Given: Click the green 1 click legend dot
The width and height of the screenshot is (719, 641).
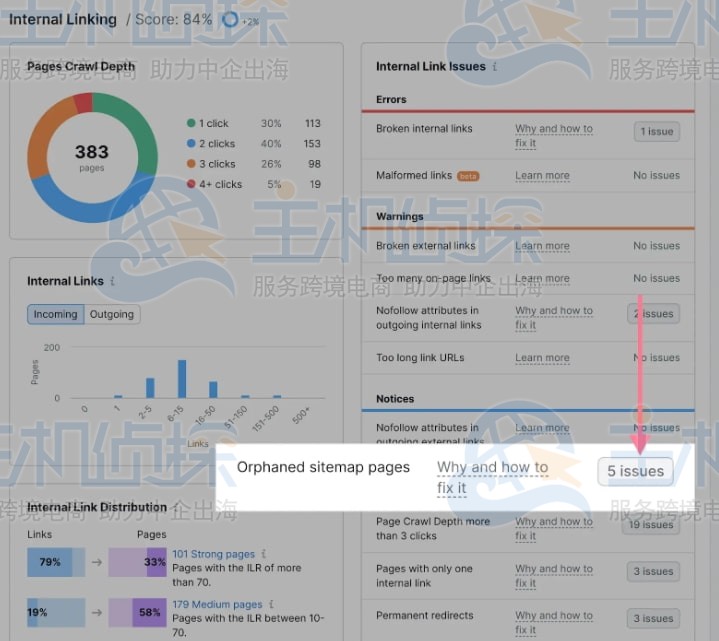Looking at the screenshot, I should 191,124.
